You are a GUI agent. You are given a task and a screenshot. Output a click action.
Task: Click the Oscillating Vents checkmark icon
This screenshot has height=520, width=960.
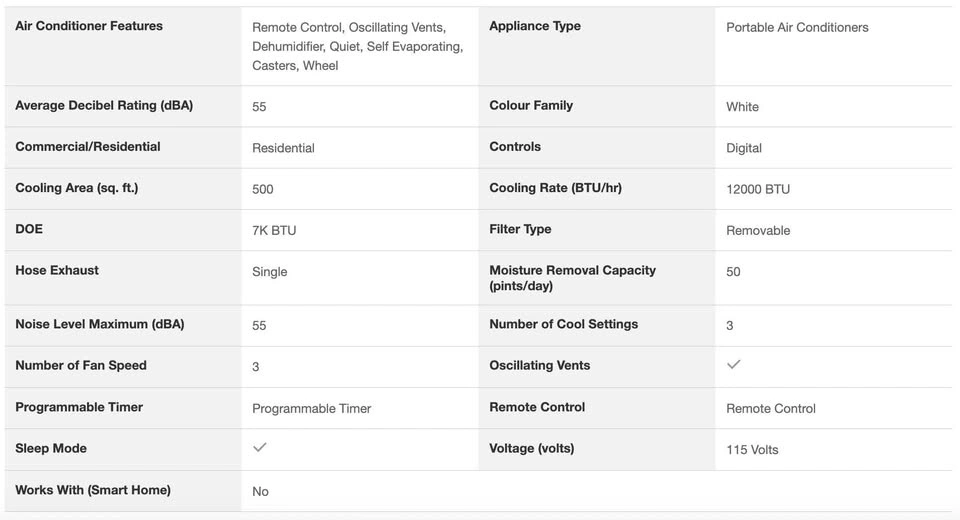click(x=733, y=365)
